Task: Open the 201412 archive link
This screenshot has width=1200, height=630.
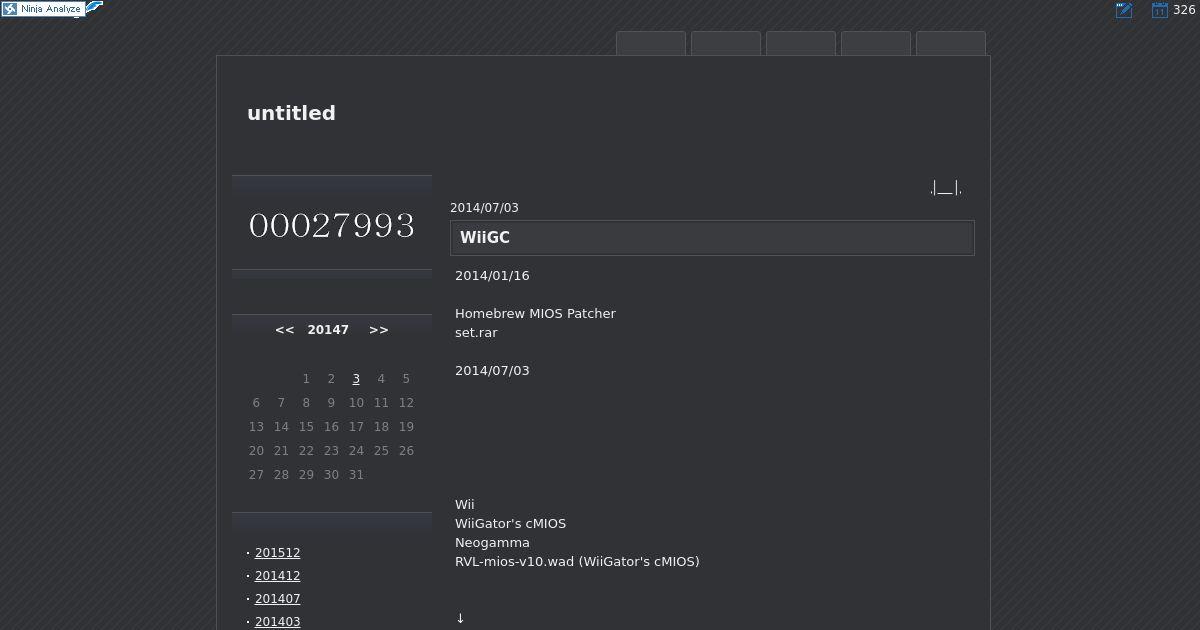Action: point(277,576)
